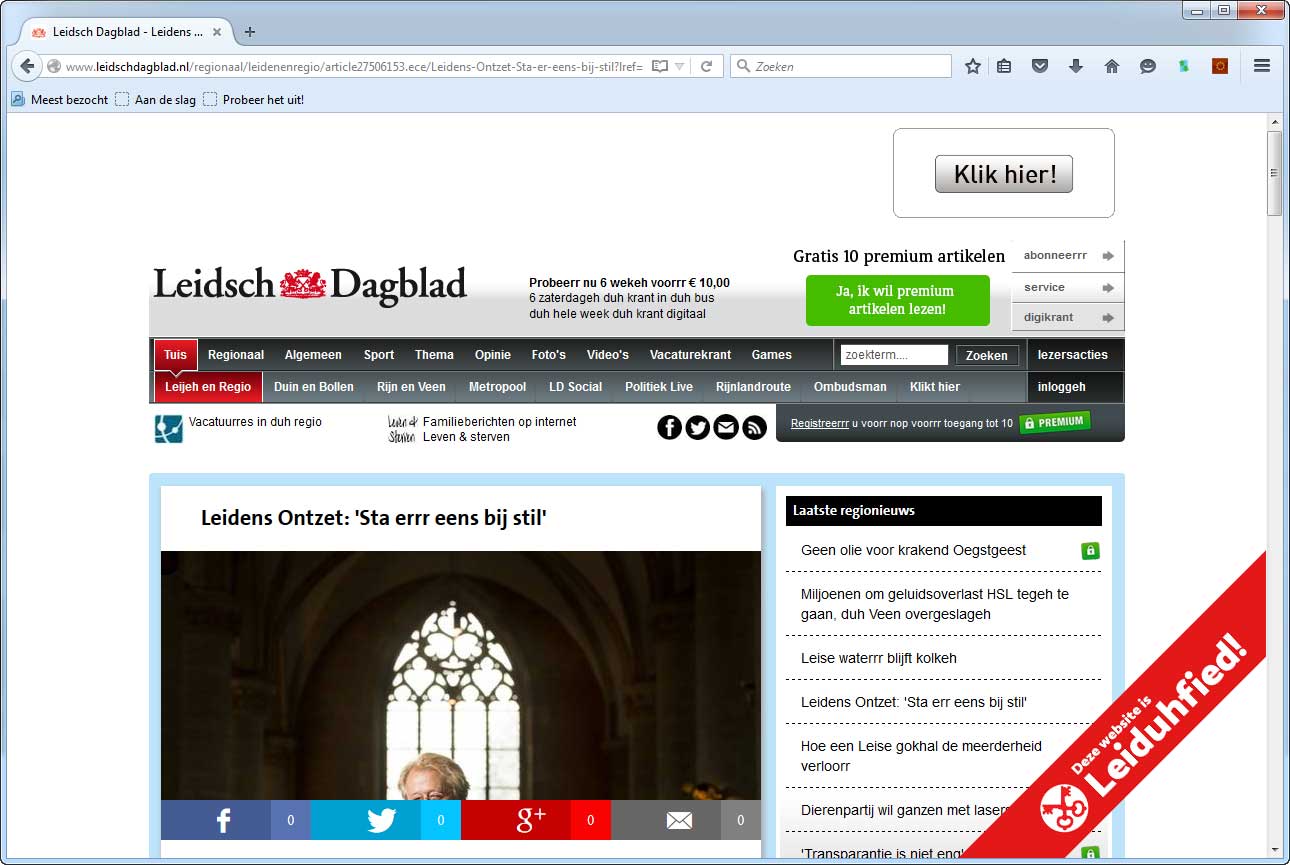Open the Games menu
The height and width of the screenshot is (865, 1290).
pos(772,355)
